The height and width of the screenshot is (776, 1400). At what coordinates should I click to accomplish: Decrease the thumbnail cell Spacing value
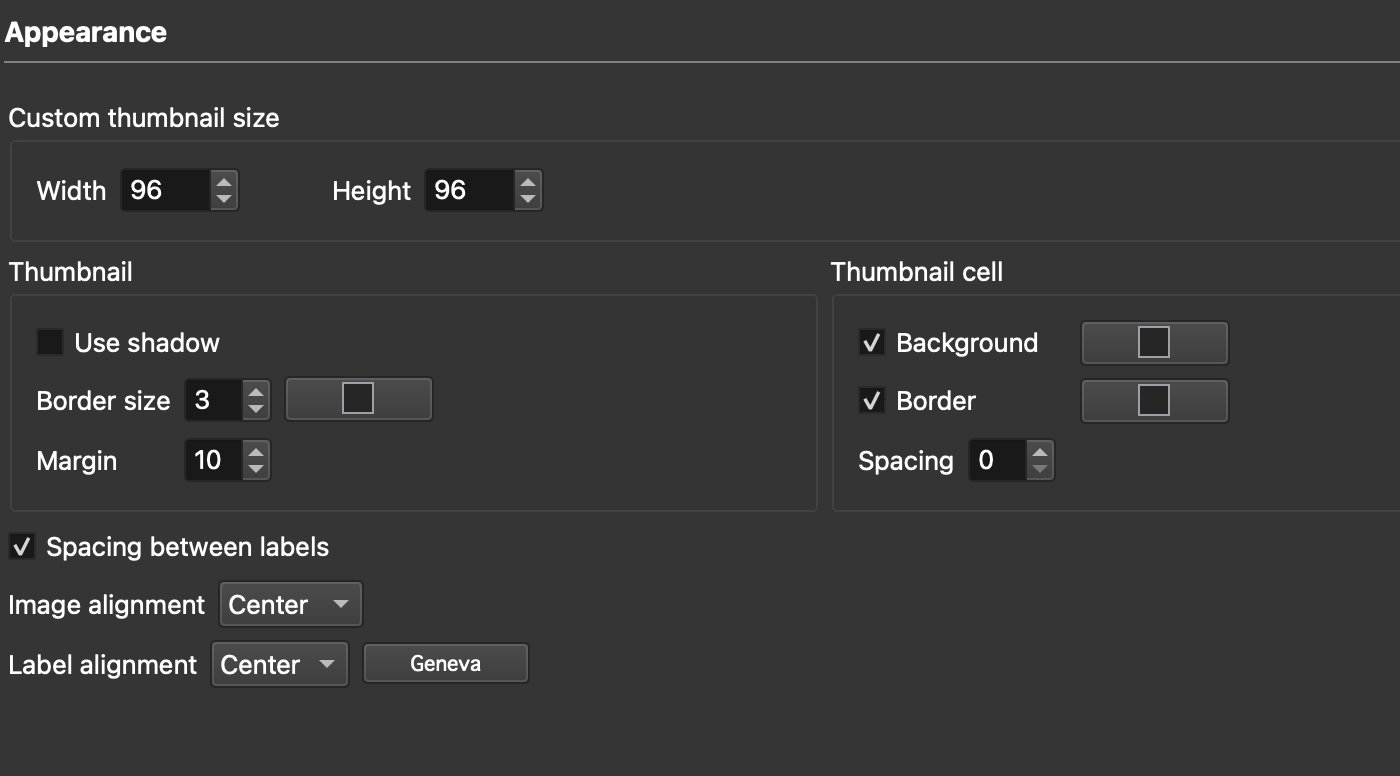(1040, 470)
